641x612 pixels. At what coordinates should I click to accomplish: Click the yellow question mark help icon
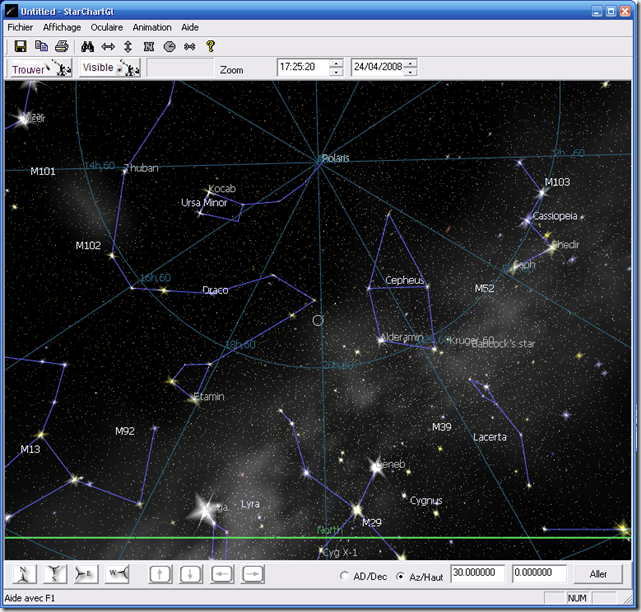click(211, 46)
